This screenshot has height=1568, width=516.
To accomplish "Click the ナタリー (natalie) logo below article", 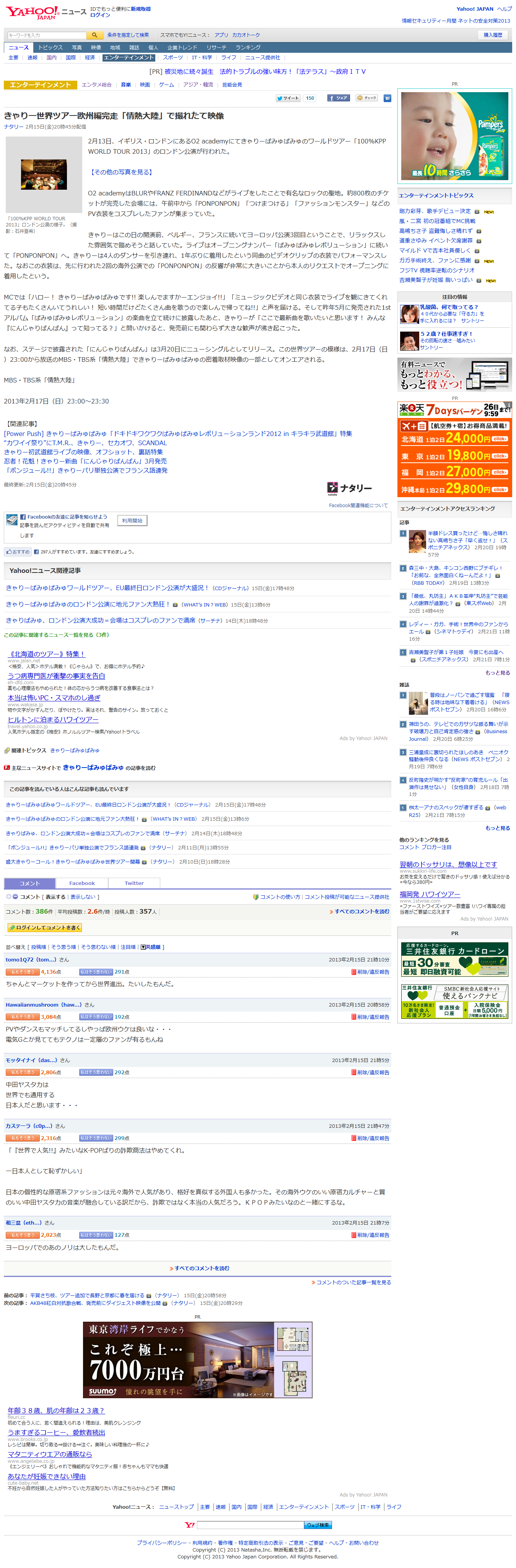I will pyautogui.click(x=349, y=488).
